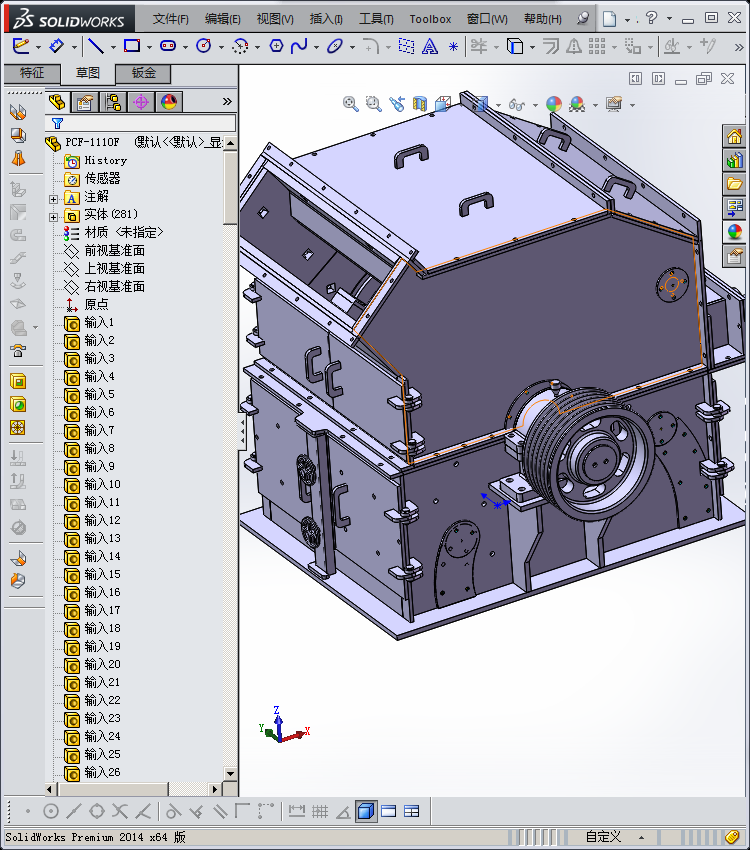This screenshot has width=750, height=850.
Task: Select the Polygon sketch tool
Action: [276, 46]
